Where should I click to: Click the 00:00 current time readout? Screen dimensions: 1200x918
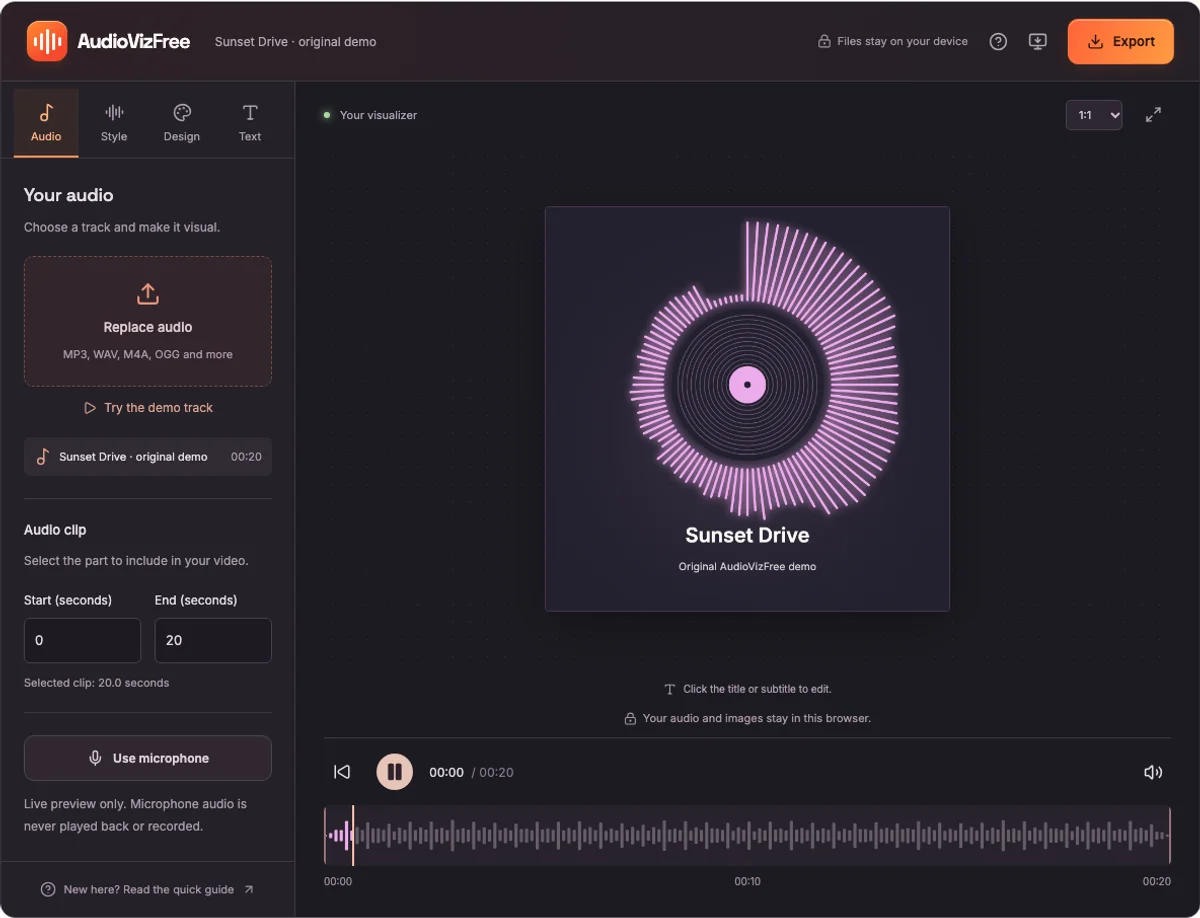[446, 772]
